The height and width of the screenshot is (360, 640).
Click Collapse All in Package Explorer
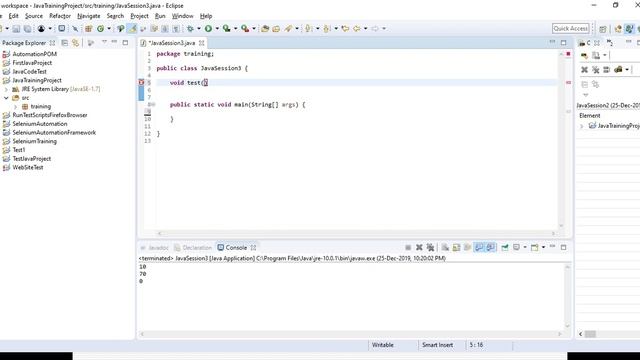pyautogui.click(x=64, y=43)
